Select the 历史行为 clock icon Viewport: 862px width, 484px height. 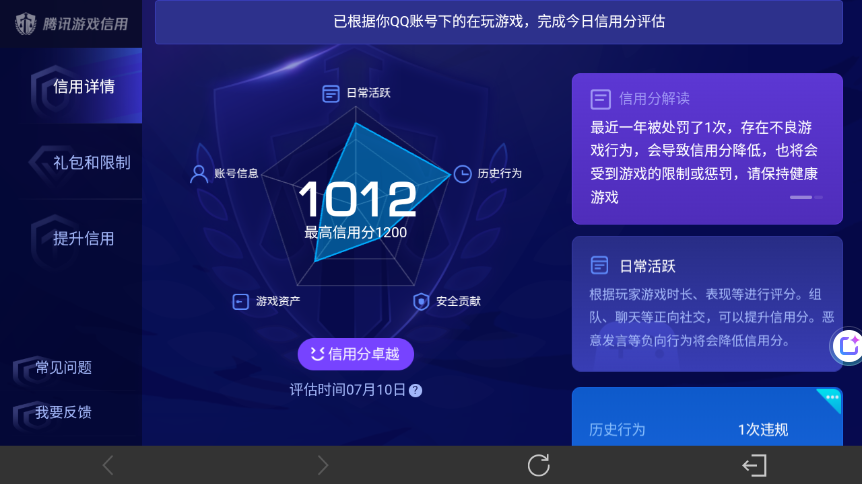pos(462,174)
